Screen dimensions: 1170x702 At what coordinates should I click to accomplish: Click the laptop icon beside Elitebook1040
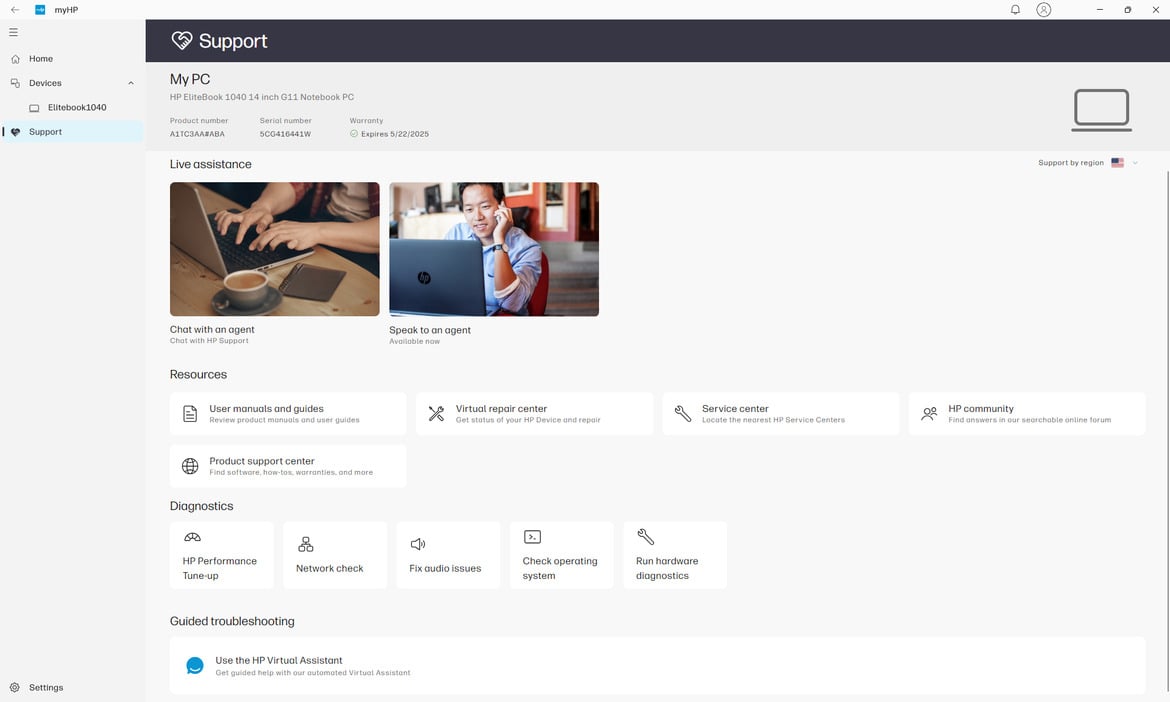tap(34, 108)
